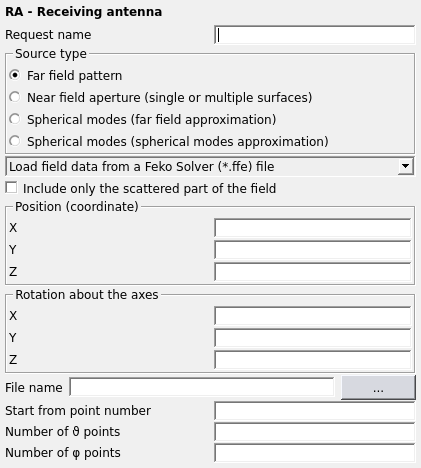The width and height of the screenshot is (421, 468).
Task: Choose Near field aperture source type
Action: [x=15, y=97]
